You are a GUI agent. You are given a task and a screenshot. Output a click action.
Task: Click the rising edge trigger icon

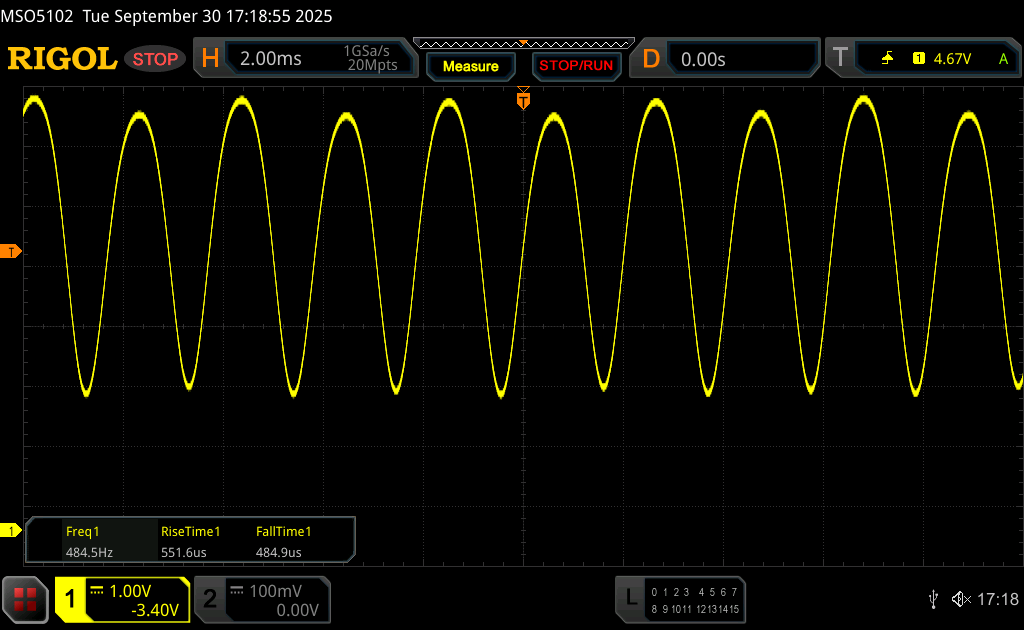887,59
